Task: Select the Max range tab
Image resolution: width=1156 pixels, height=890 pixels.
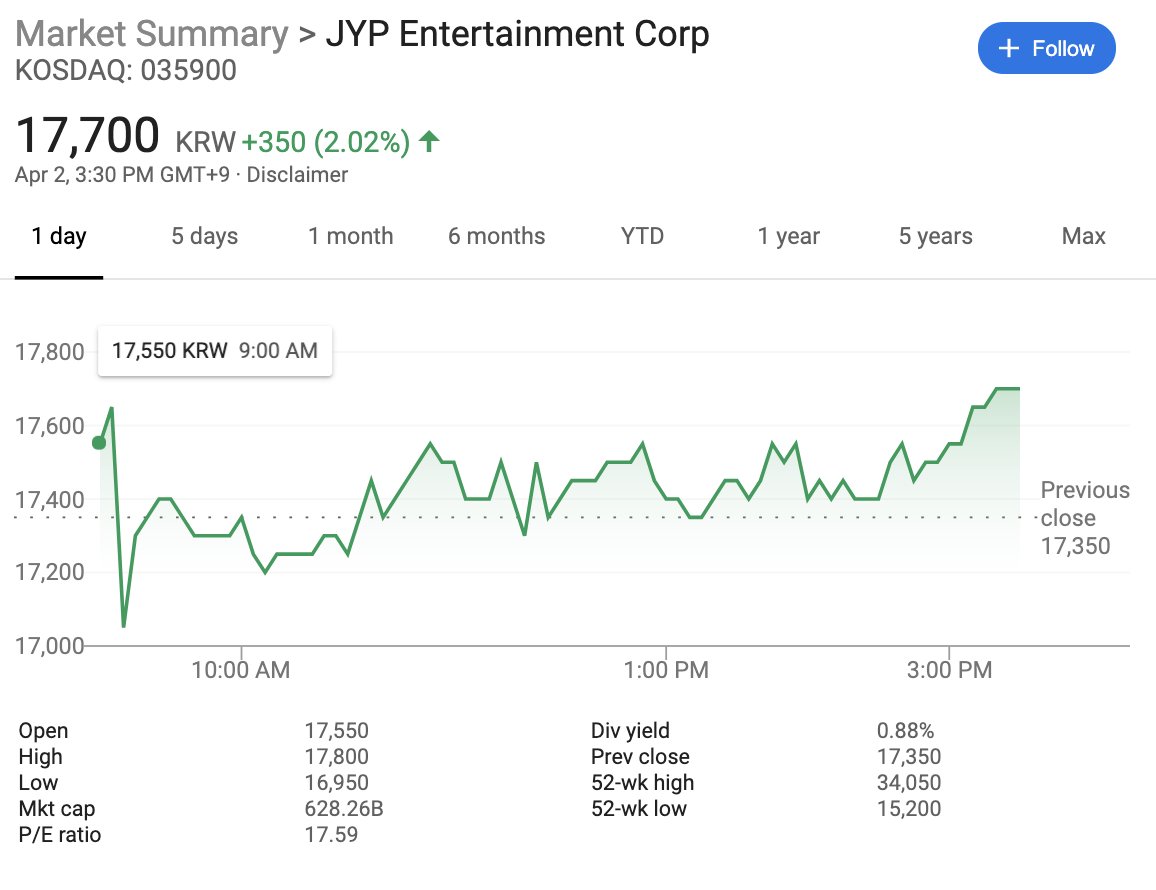Action: (1083, 237)
